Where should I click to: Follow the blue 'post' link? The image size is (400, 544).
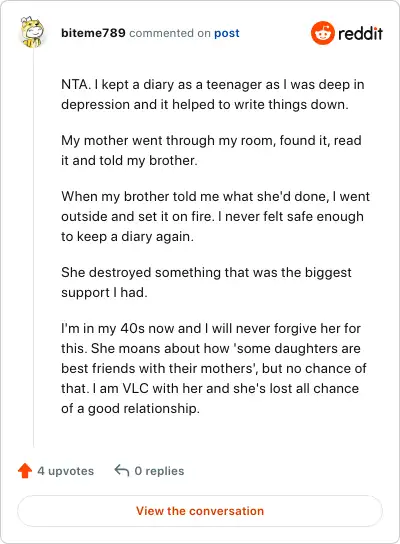[227, 33]
